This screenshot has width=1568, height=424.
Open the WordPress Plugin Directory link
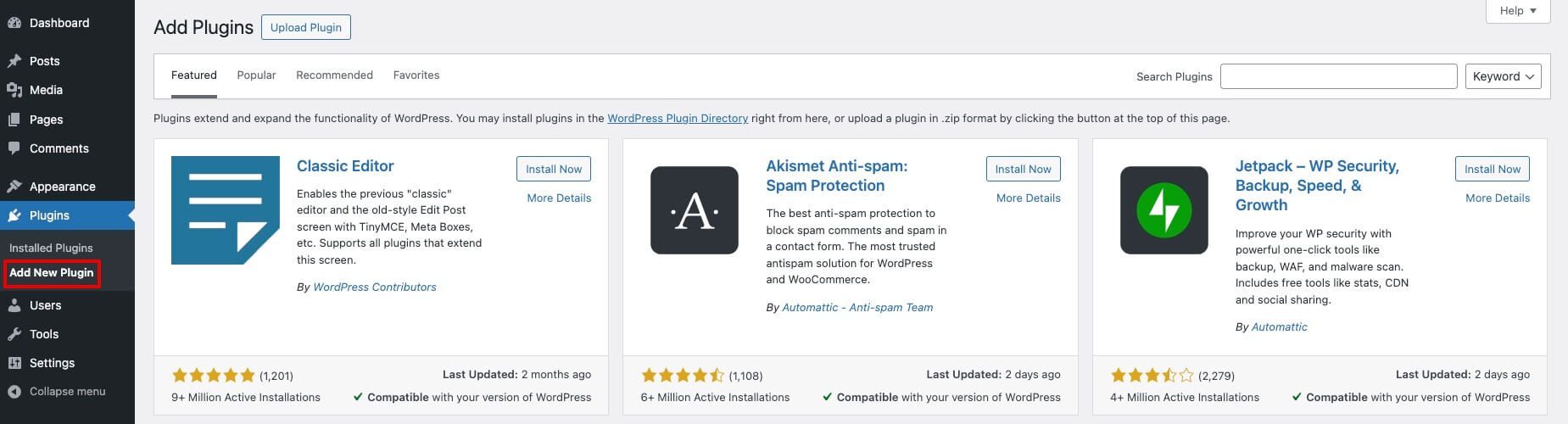pos(678,119)
